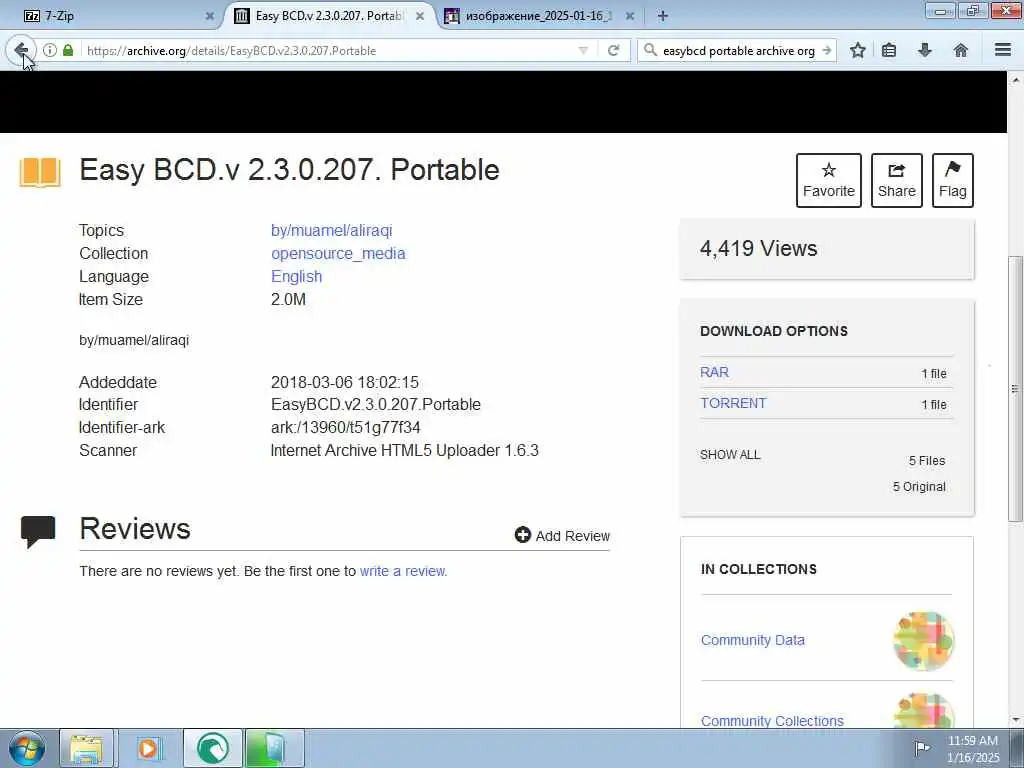This screenshot has height=768, width=1024.
Task: Open the downloads arrow icon
Action: [925, 50]
